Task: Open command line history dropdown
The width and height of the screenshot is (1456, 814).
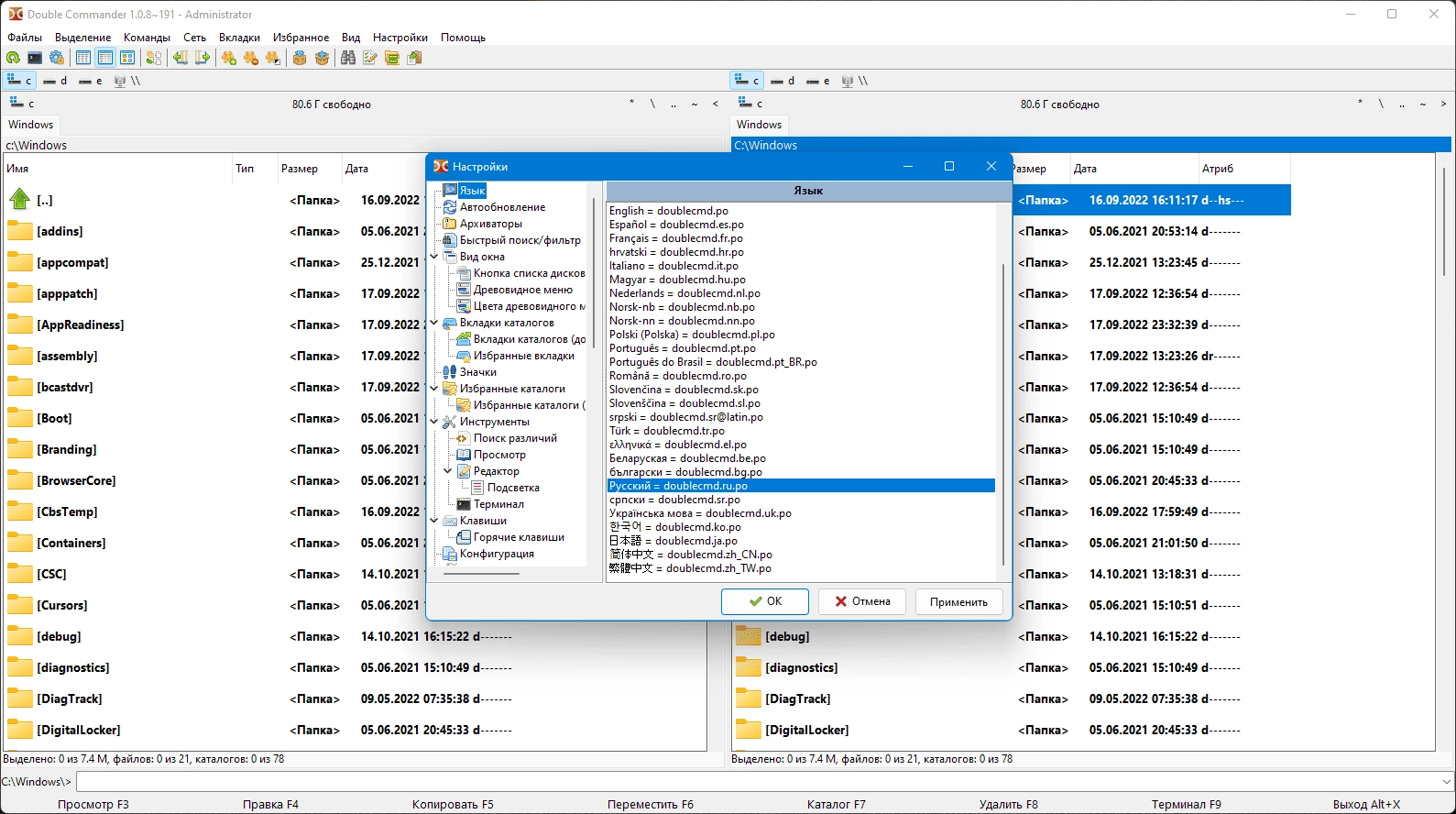Action: [x=1447, y=782]
